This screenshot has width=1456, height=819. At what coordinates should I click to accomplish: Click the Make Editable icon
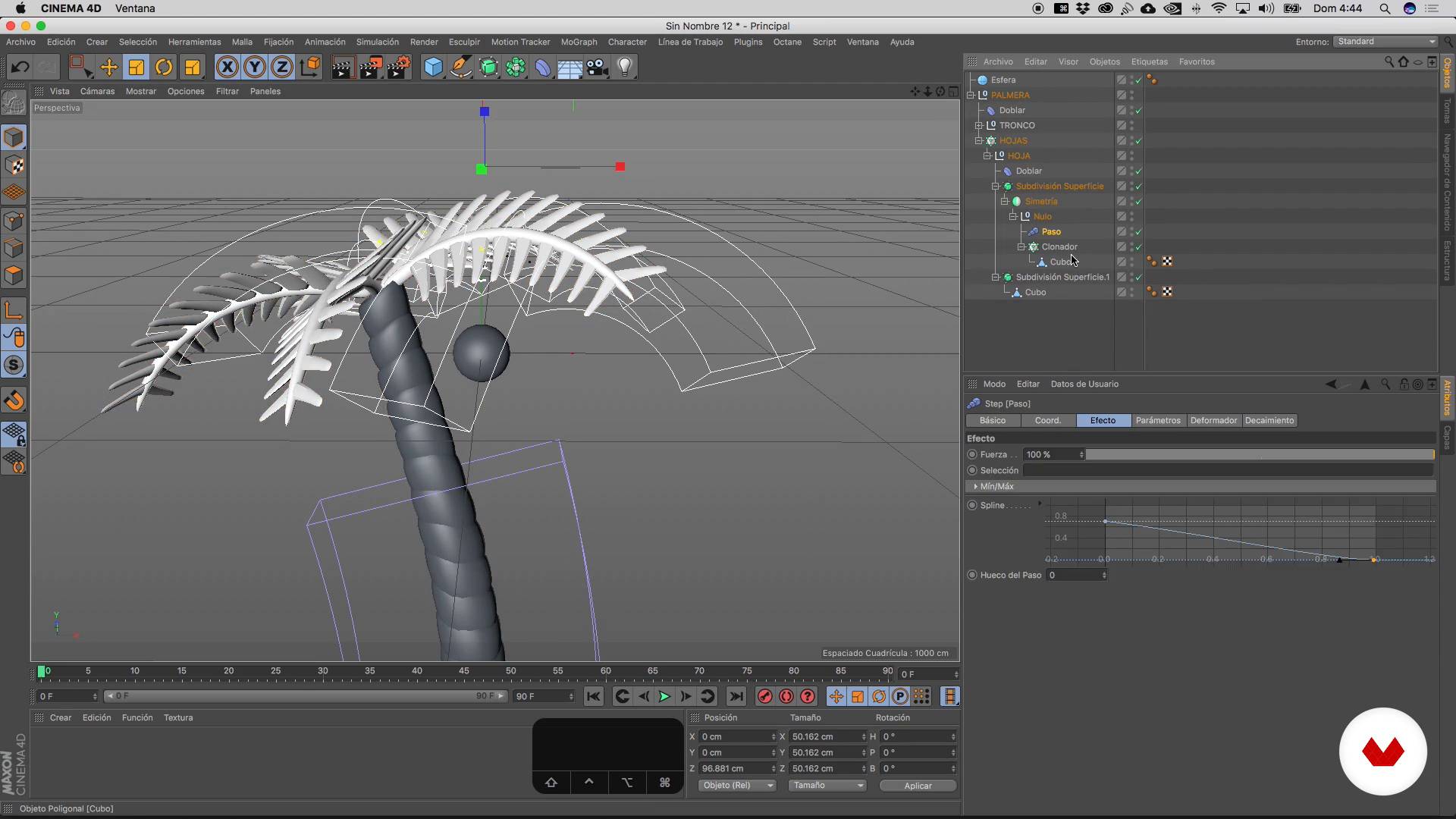pyautogui.click(x=14, y=102)
